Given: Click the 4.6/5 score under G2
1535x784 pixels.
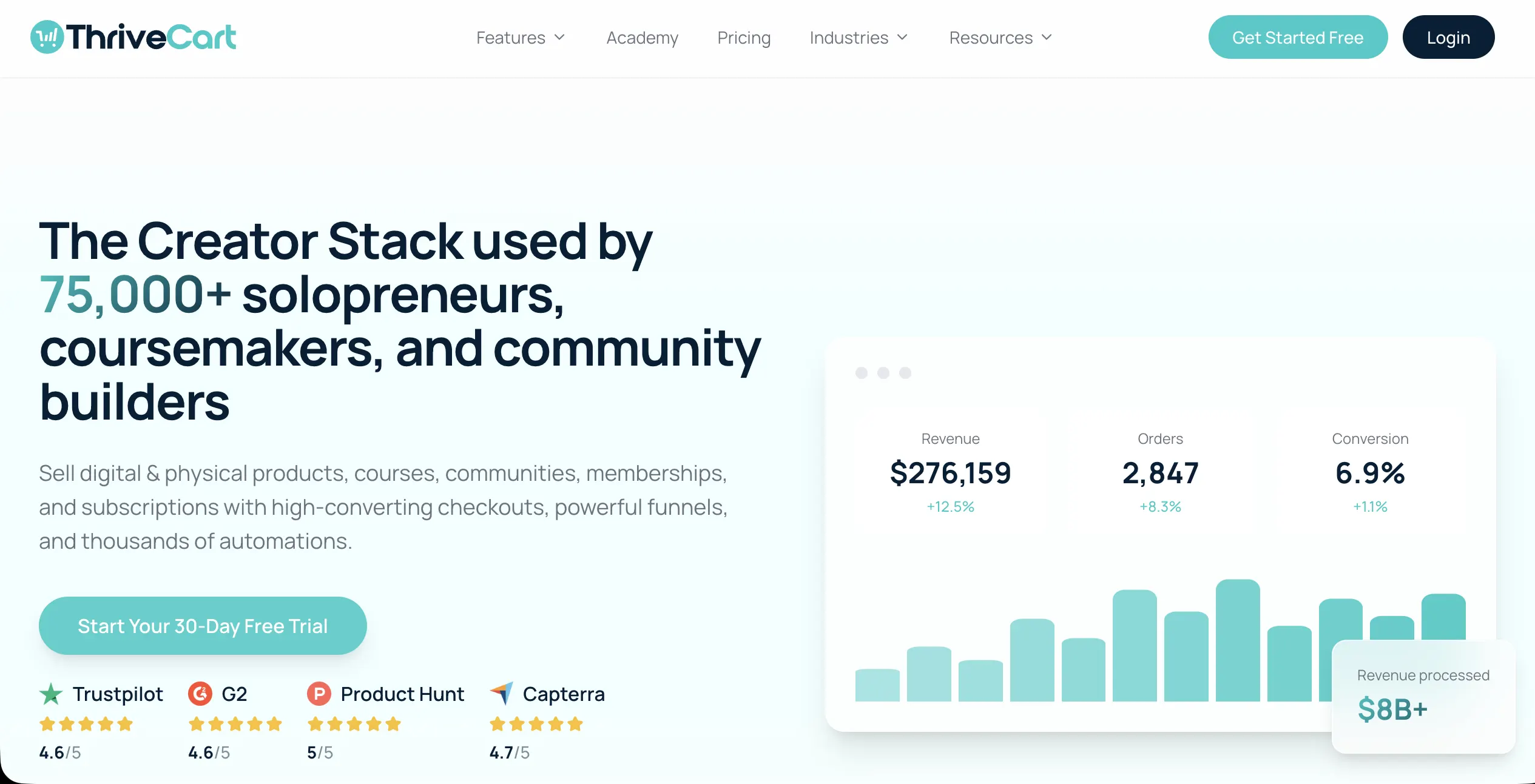Looking at the screenshot, I should click(x=209, y=752).
